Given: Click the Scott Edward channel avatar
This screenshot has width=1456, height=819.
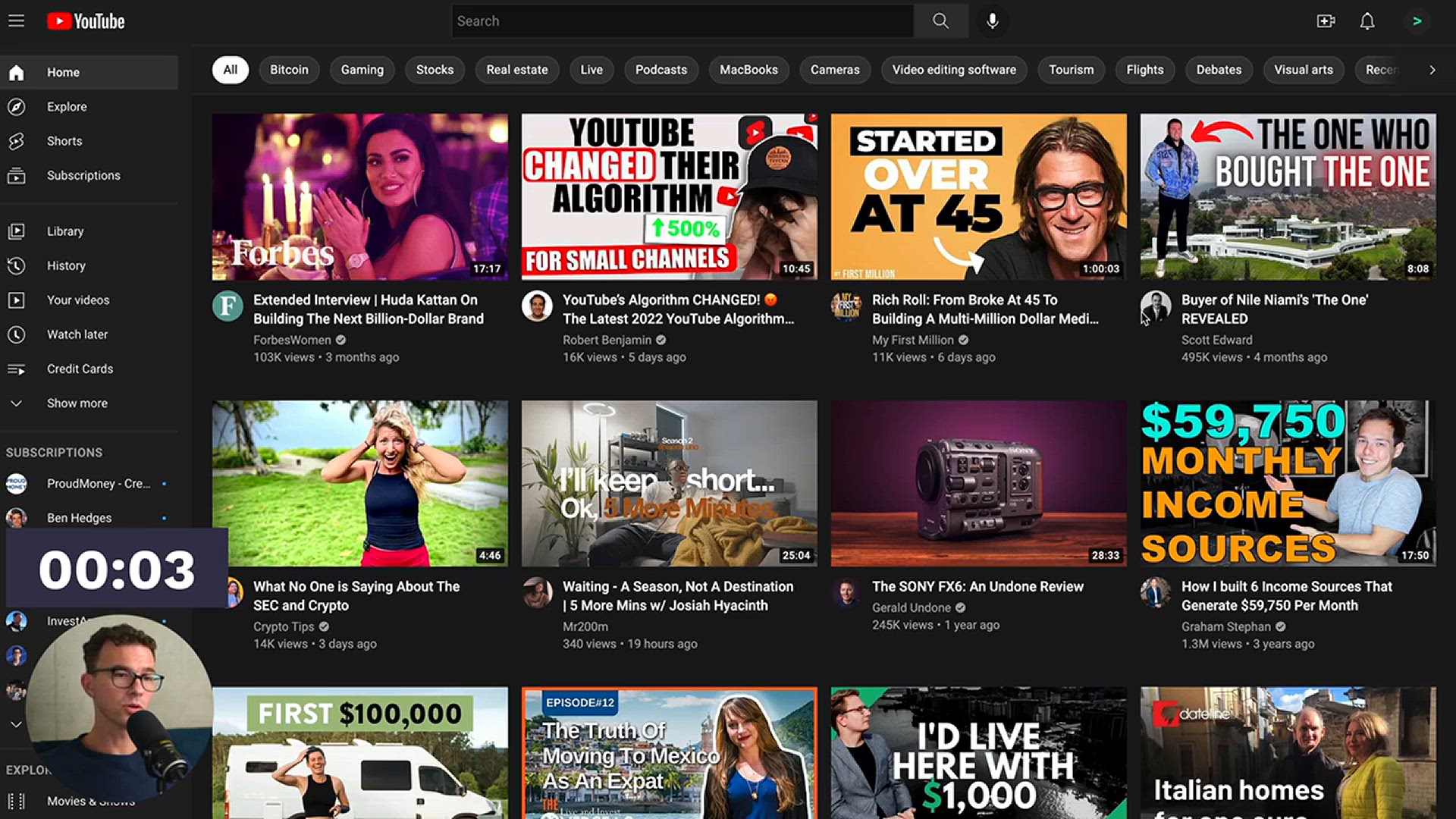Looking at the screenshot, I should pyautogui.click(x=1156, y=306).
